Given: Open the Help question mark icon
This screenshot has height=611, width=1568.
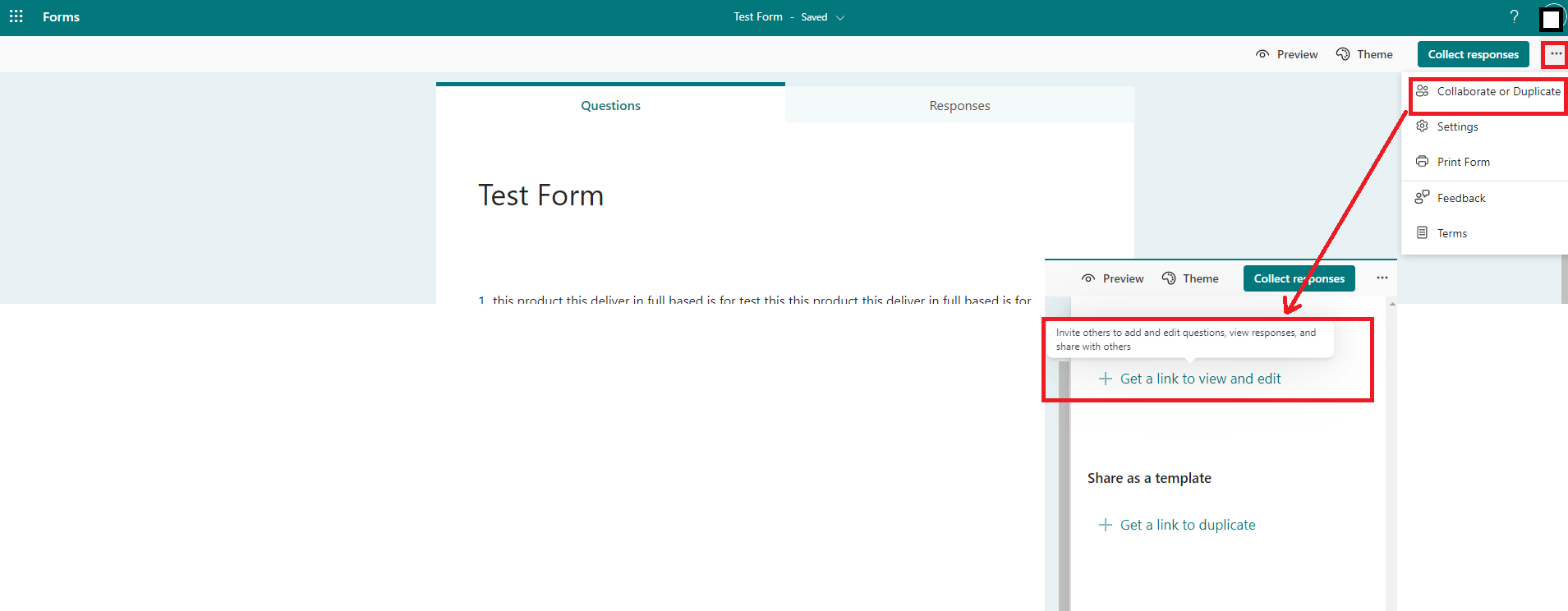Looking at the screenshot, I should coord(1514,16).
